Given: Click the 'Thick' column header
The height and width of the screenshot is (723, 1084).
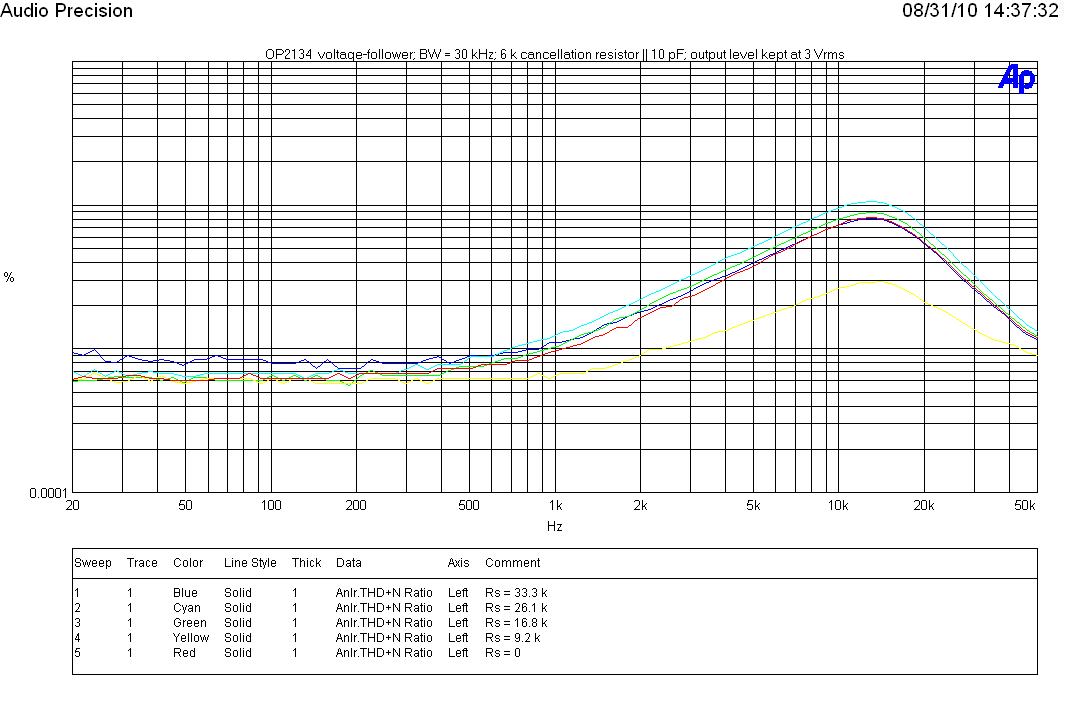Looking at the screenshot, I should point(306,563).
